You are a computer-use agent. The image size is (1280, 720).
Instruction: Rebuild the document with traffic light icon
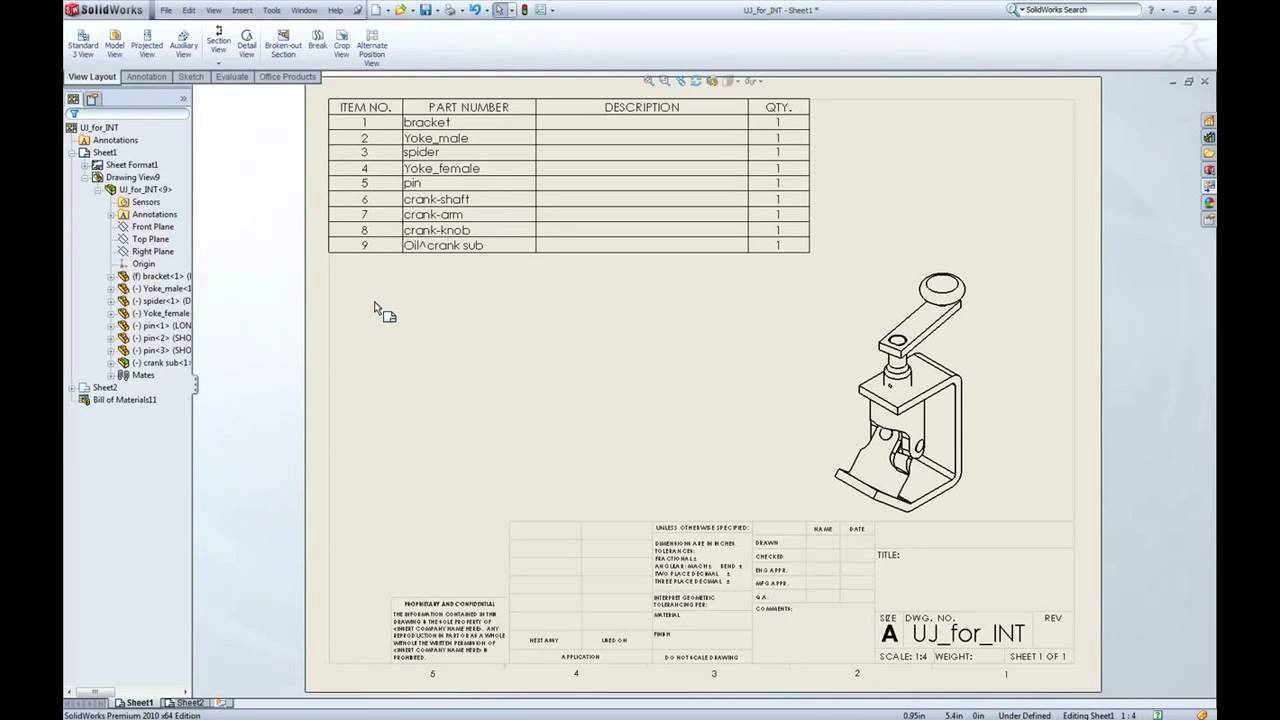(x=524, y=10)
